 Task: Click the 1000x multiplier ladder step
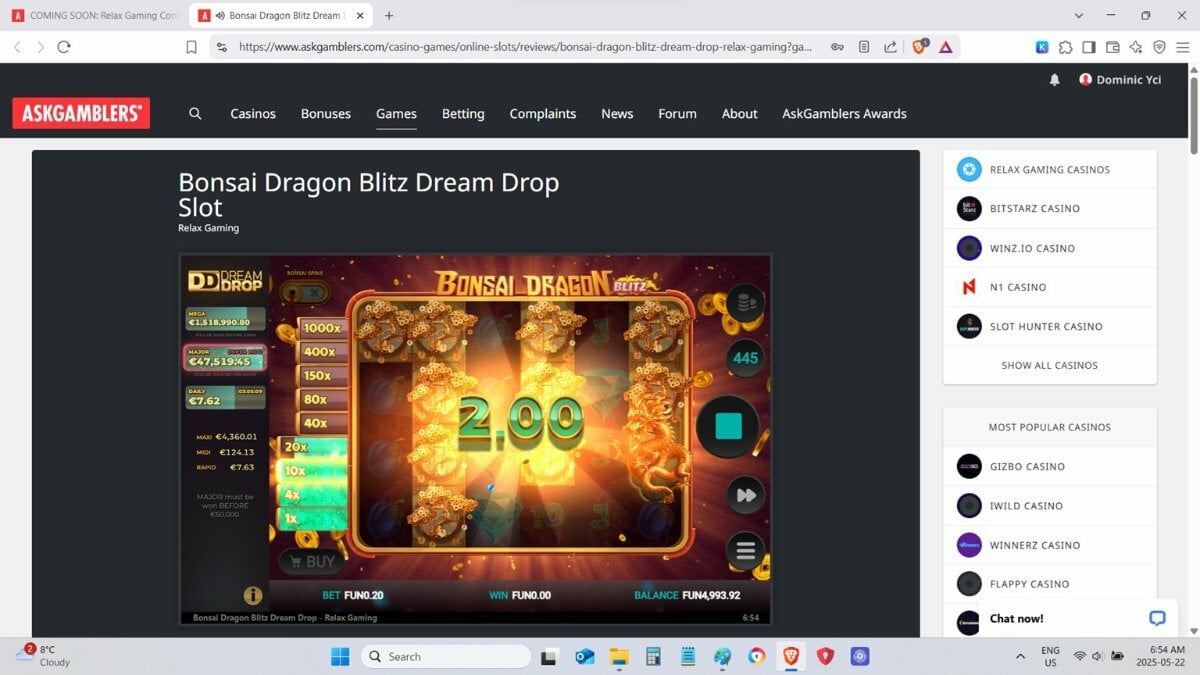click(322, 328)
